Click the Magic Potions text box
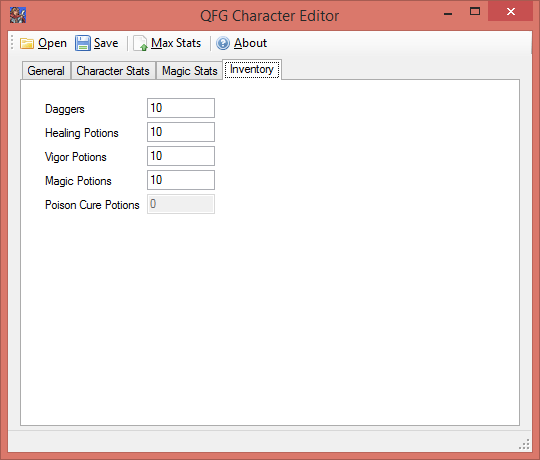This screenshot has height=460, width=540. point(181,180)
